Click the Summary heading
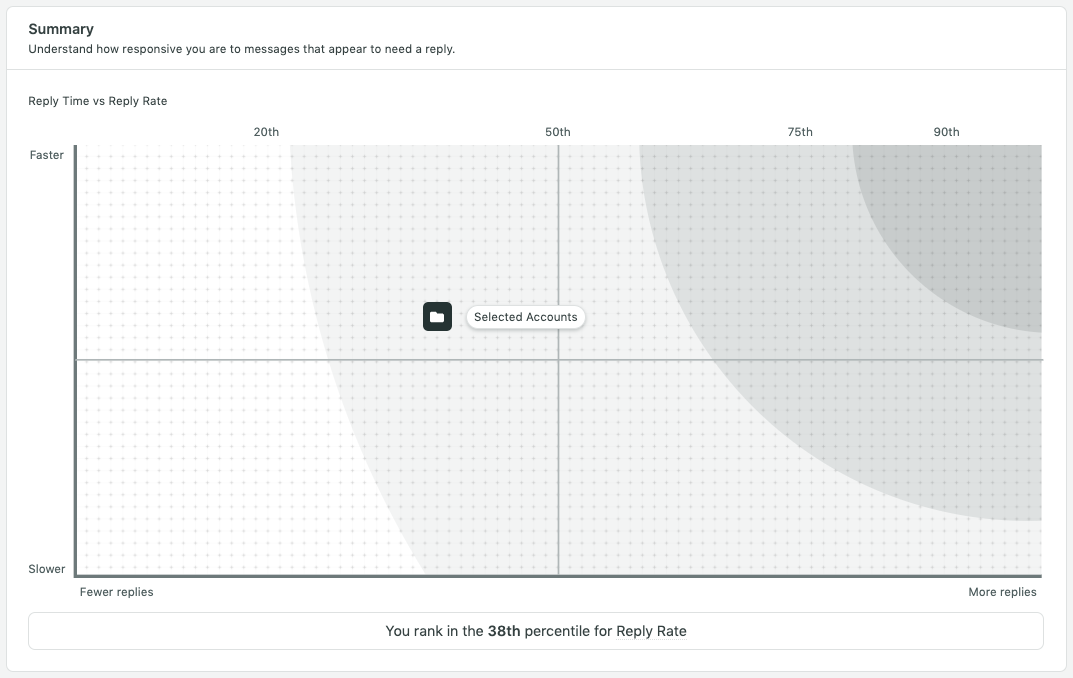1073x678 pixels. click(61, 29)
